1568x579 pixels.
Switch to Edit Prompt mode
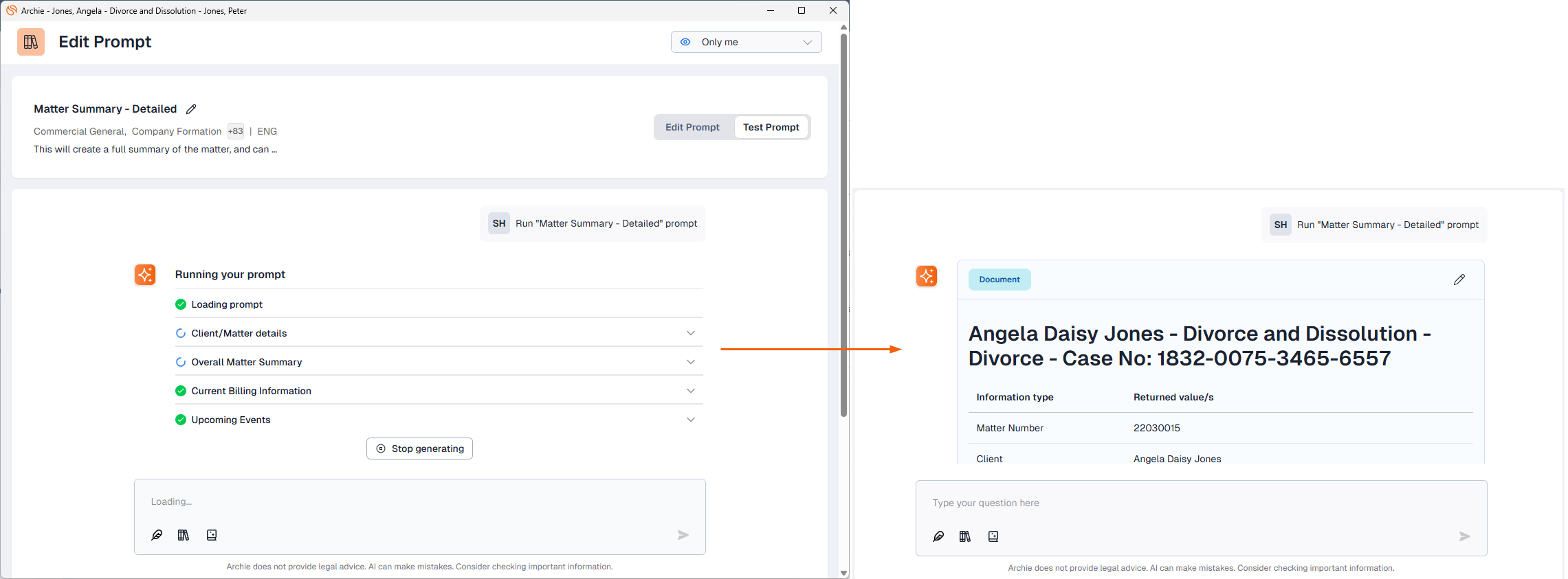point(692,127)
